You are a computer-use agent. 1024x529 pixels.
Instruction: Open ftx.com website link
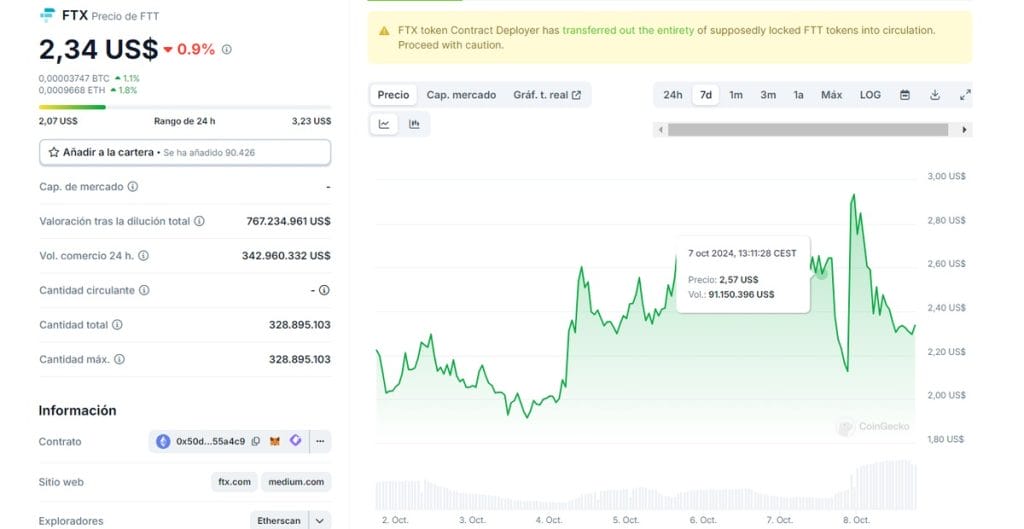tap(234, 482)
